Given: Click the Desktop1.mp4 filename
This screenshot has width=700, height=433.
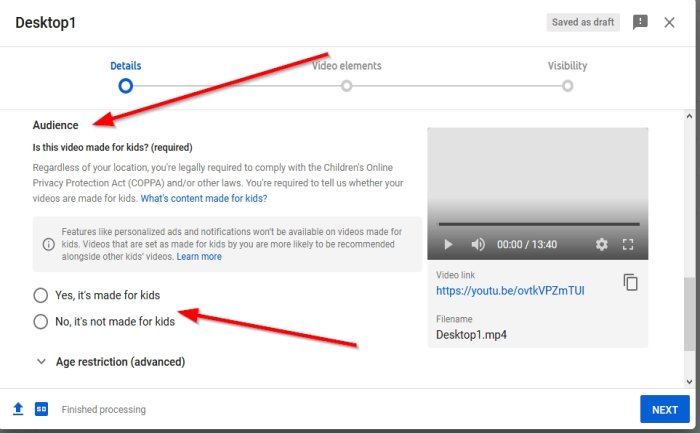Looking at the screenshot, I should coord(471,335).
